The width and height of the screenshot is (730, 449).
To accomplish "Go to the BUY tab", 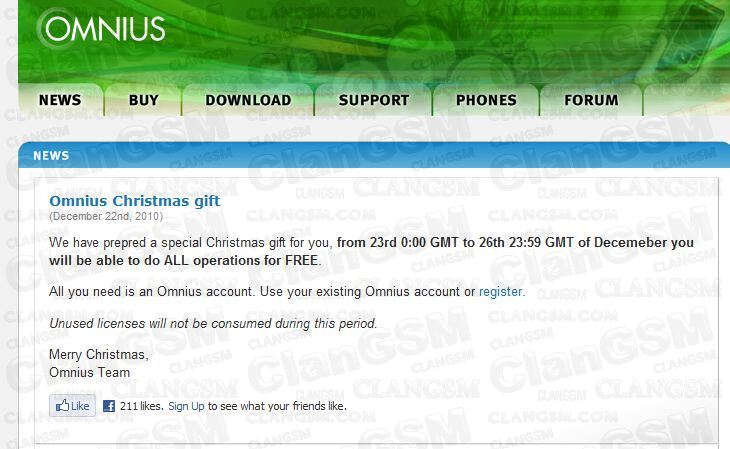I will pos(143,100).
